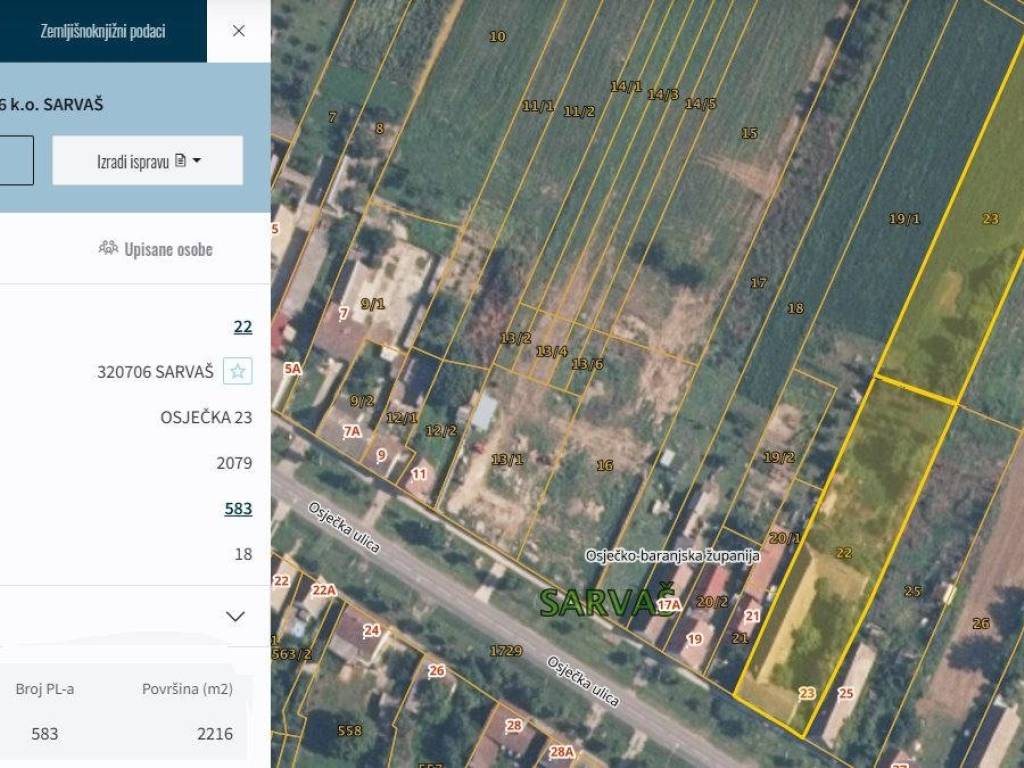Click the people icon for Upisane osobe

(108, 248)
